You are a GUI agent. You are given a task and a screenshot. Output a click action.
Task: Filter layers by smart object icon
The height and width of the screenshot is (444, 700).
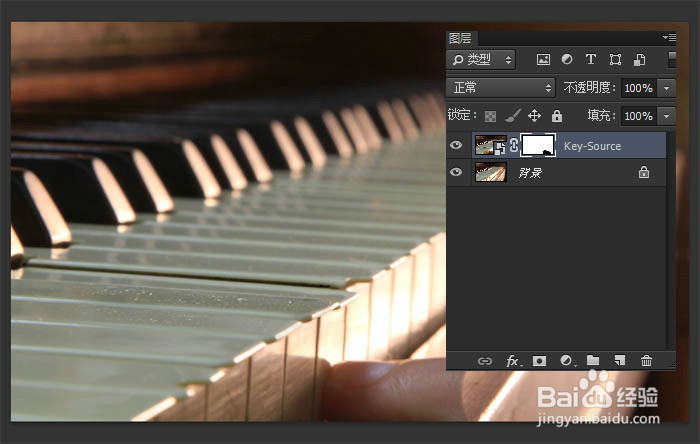tap(639, 59)
